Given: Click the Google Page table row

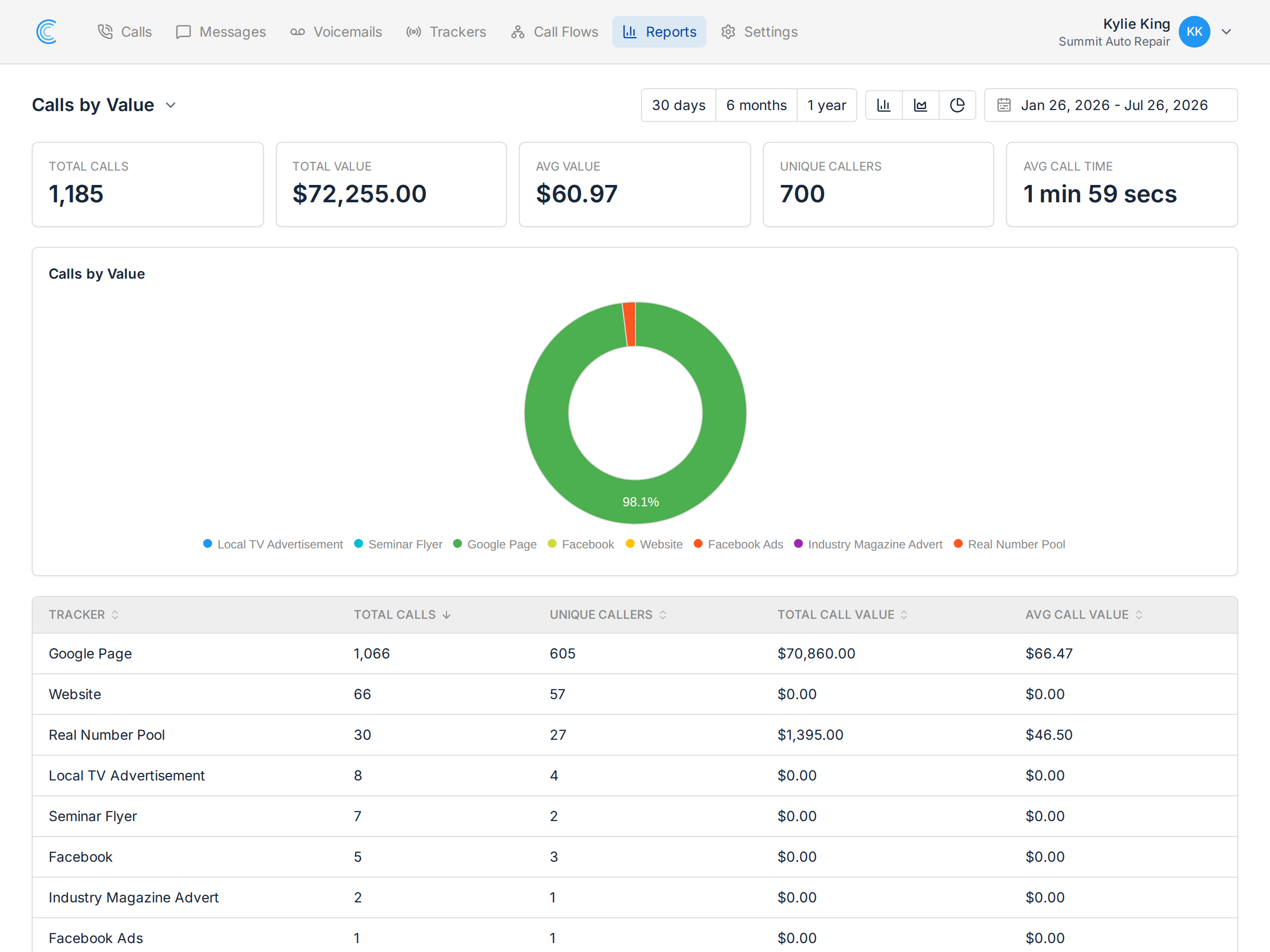Looking at the screenshot, I should pos(635,654).
